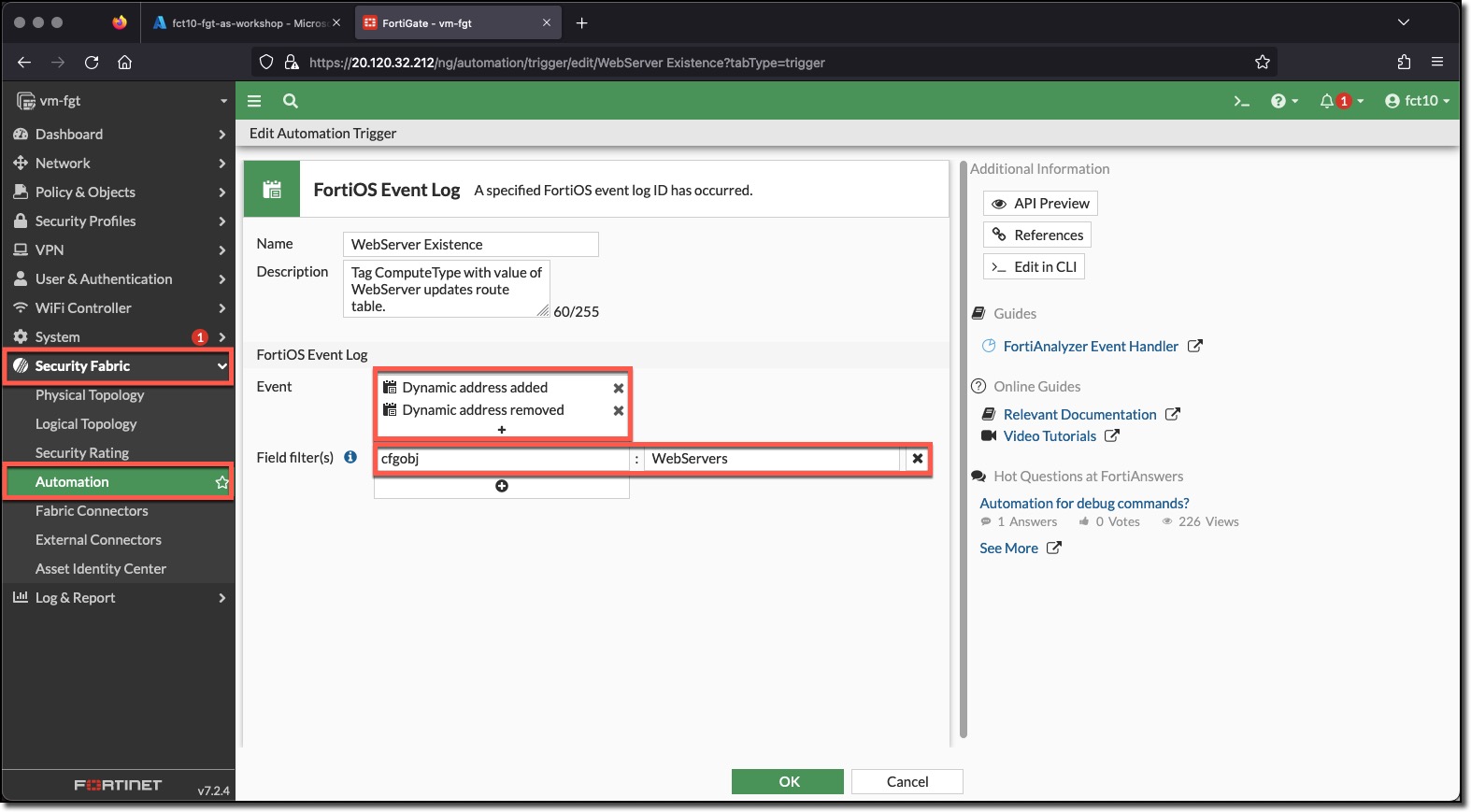Click the System gear icon
Image resolution: width=1471 pixels, height=812 pixels.
[x=21, y=337]
